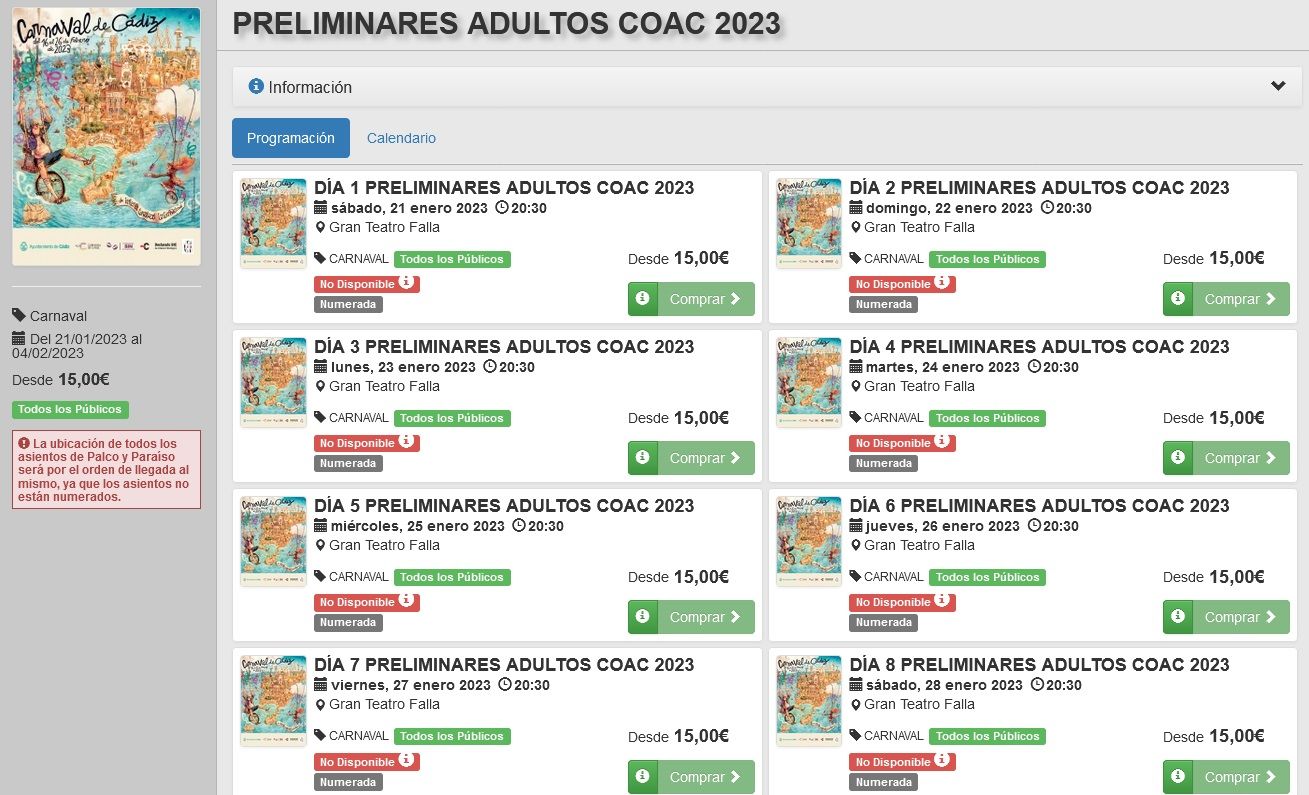The height and width of the screenshot is (795, 1309).
Task: Open the Carnaval de Cádiz poster in sidebar
Action: click(106, 137)
